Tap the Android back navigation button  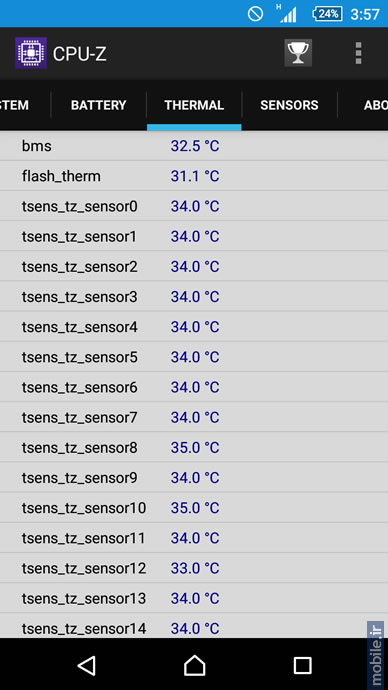click(x=87, y=664)
